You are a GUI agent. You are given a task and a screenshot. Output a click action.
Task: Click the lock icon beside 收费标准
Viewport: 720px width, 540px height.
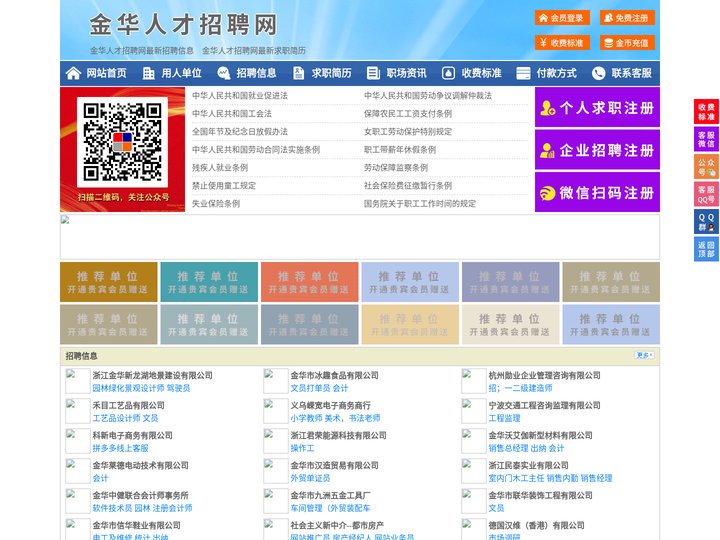(448, 73)
